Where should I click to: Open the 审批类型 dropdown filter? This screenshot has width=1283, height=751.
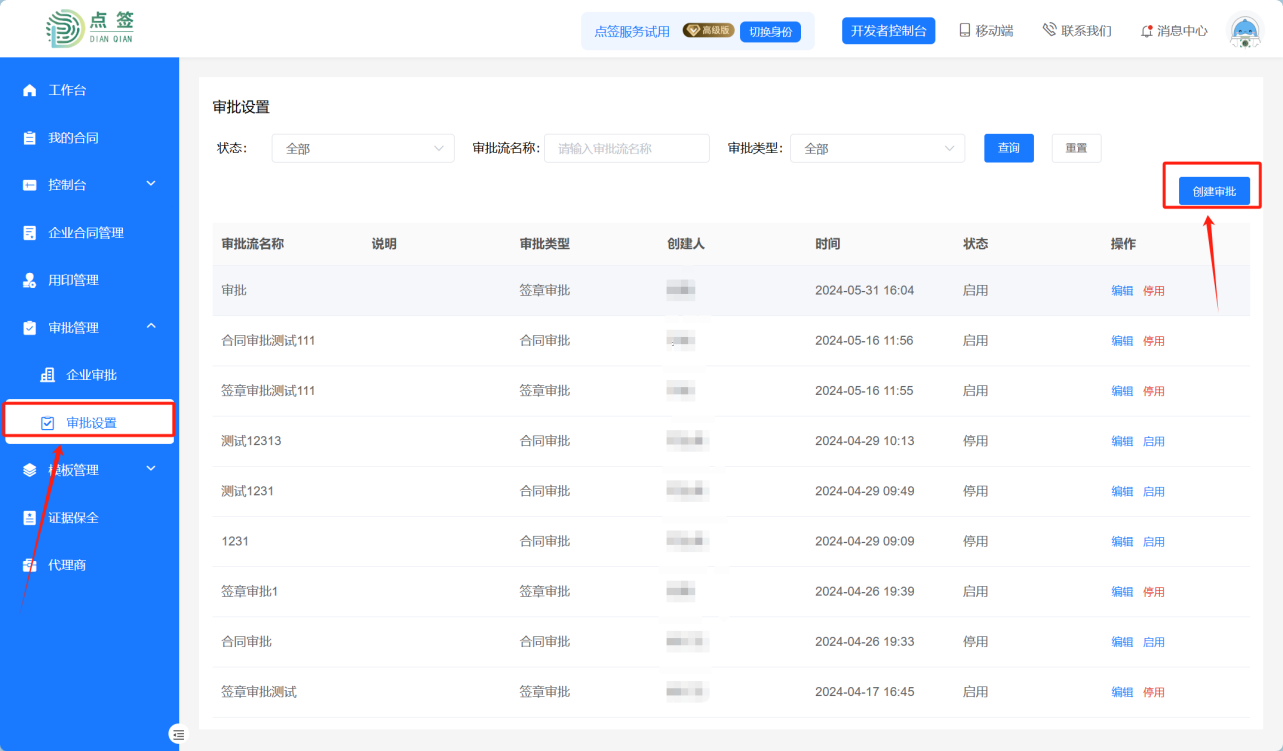877,148
